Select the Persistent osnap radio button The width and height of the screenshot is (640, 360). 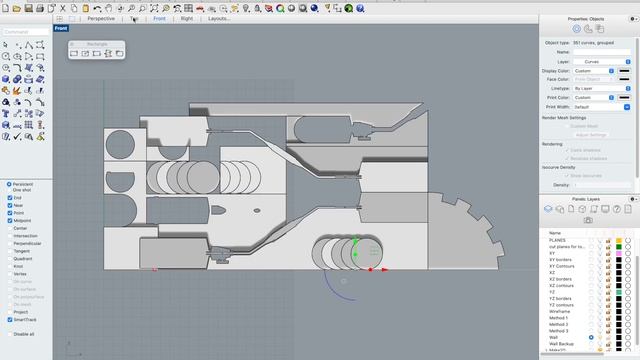(x=9, y=184)
